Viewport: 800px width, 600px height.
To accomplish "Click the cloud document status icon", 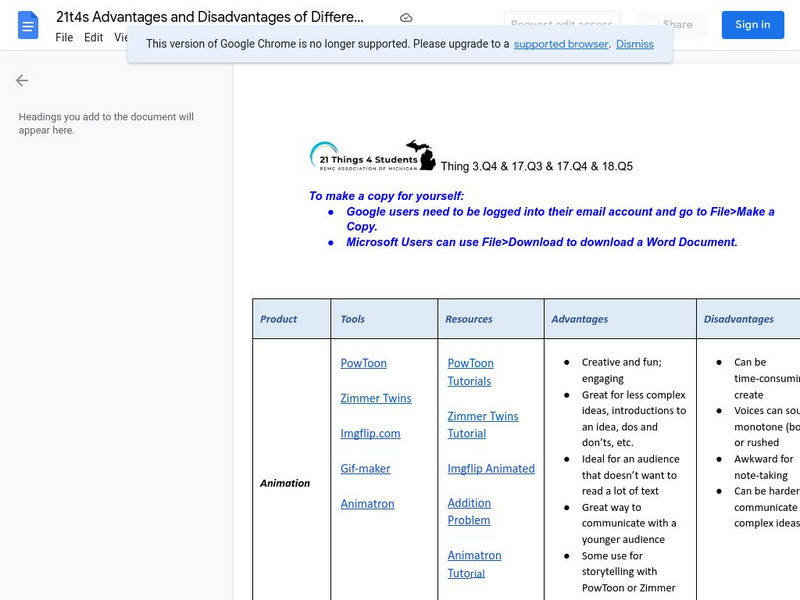I will tap(406, 18).
